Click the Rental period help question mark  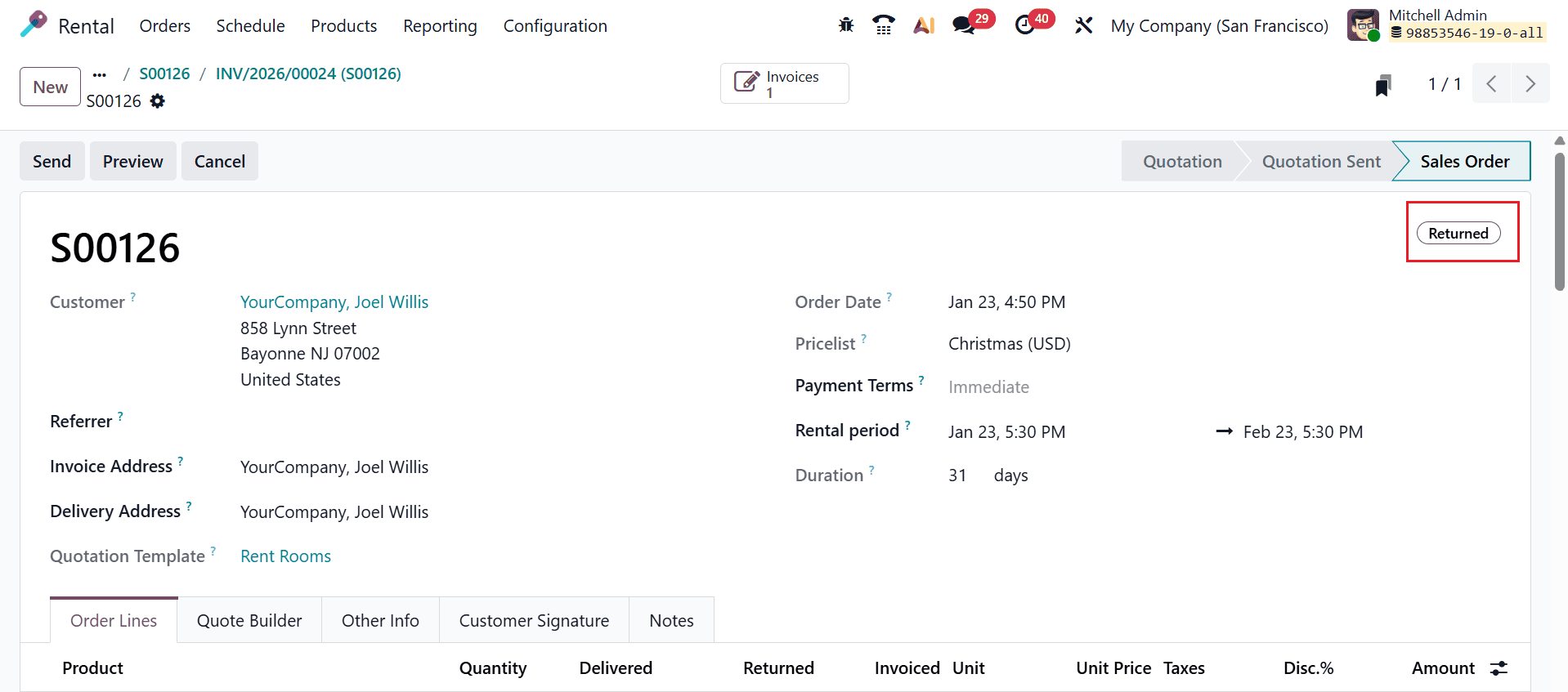[x=907, y=425]
